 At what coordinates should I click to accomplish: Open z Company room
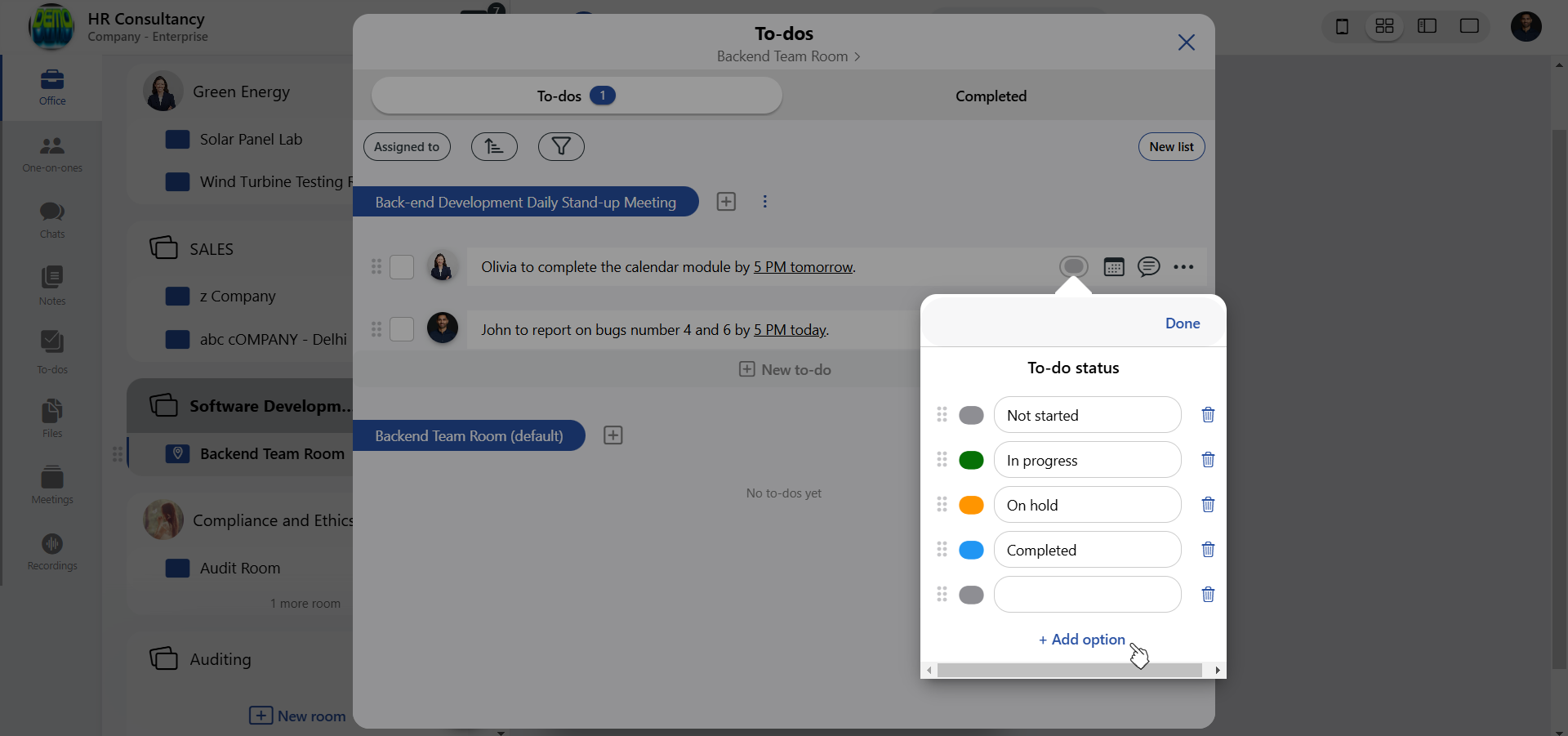pyautogui.click(x=238, y=296)
